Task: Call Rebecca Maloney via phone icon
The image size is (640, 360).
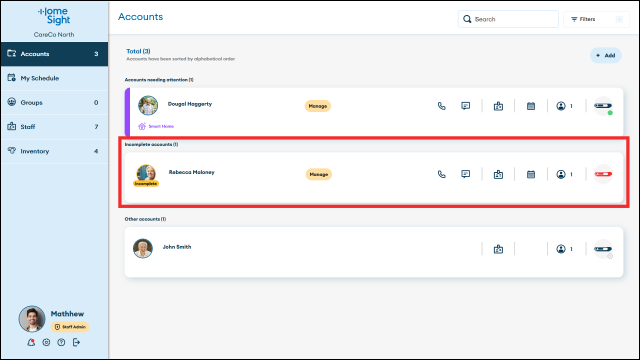Action: coord(442,174)
